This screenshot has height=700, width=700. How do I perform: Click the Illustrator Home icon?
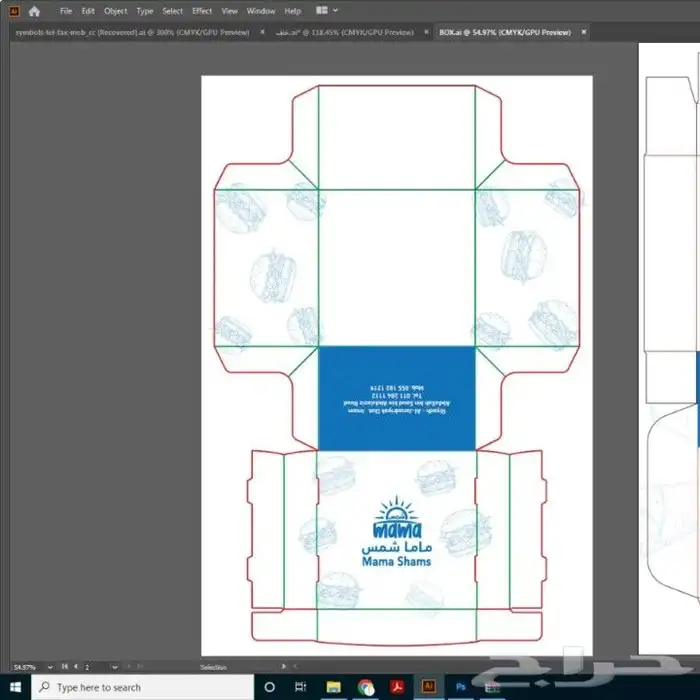34,11
